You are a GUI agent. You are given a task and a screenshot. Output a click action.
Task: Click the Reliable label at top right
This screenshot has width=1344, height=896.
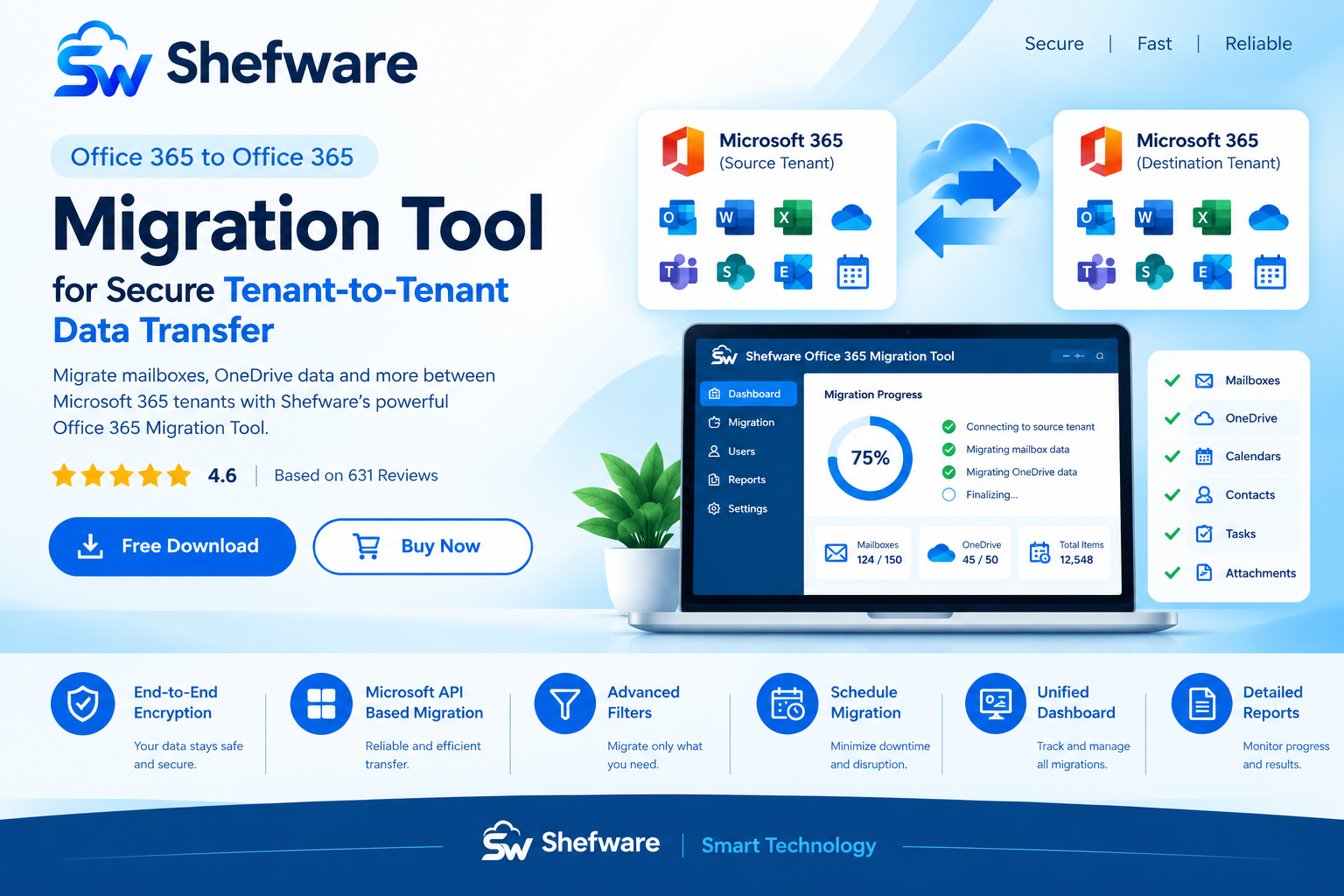1258,44
